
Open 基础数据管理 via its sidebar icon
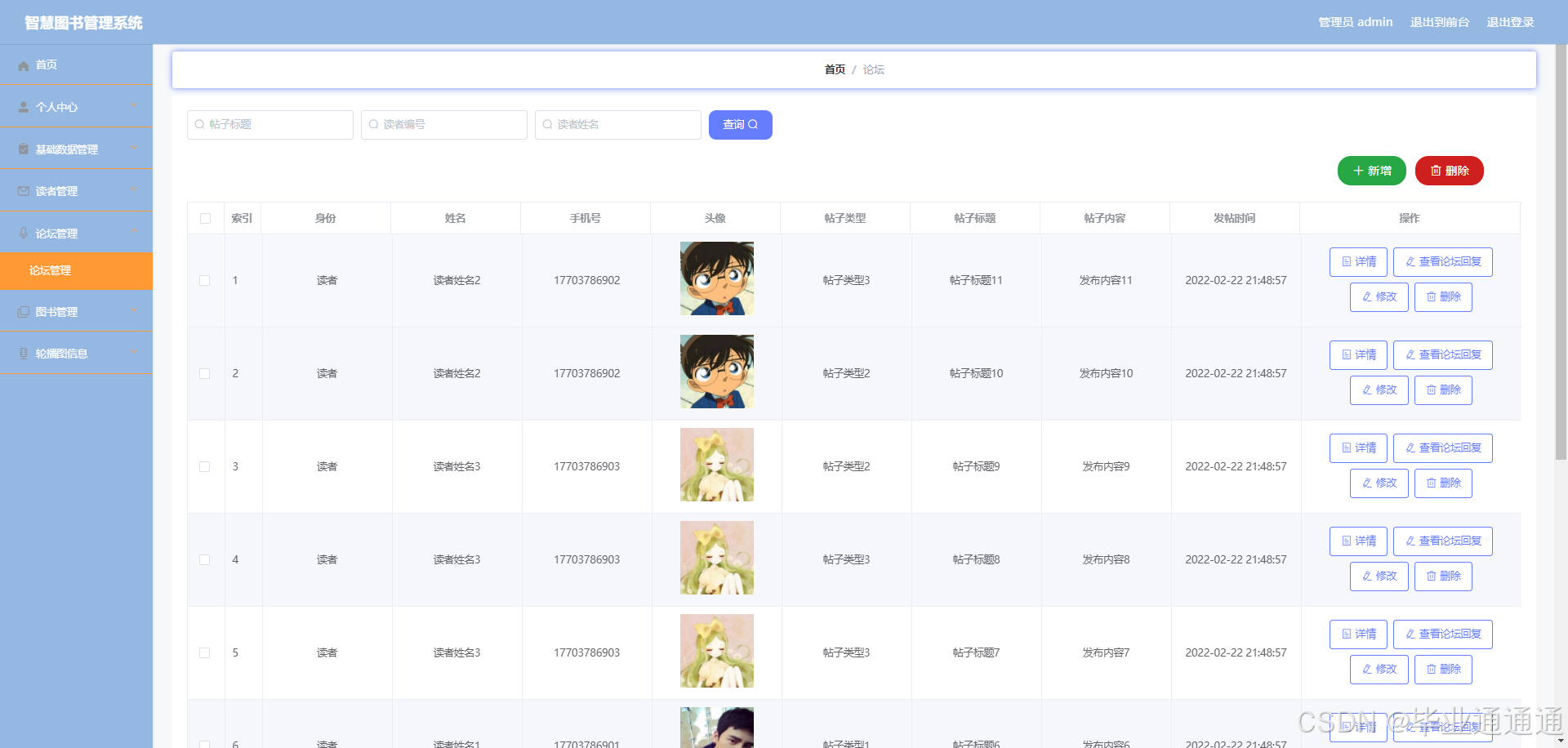click(22, 149)
